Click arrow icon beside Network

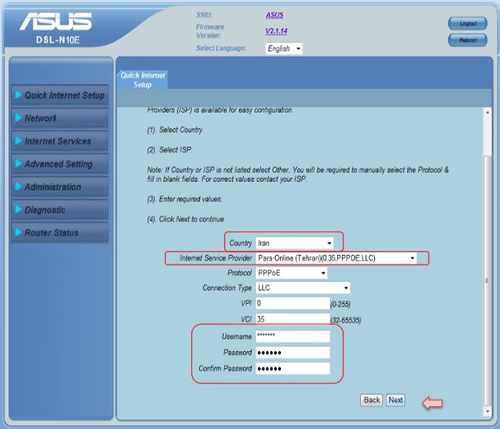(18, 118)
